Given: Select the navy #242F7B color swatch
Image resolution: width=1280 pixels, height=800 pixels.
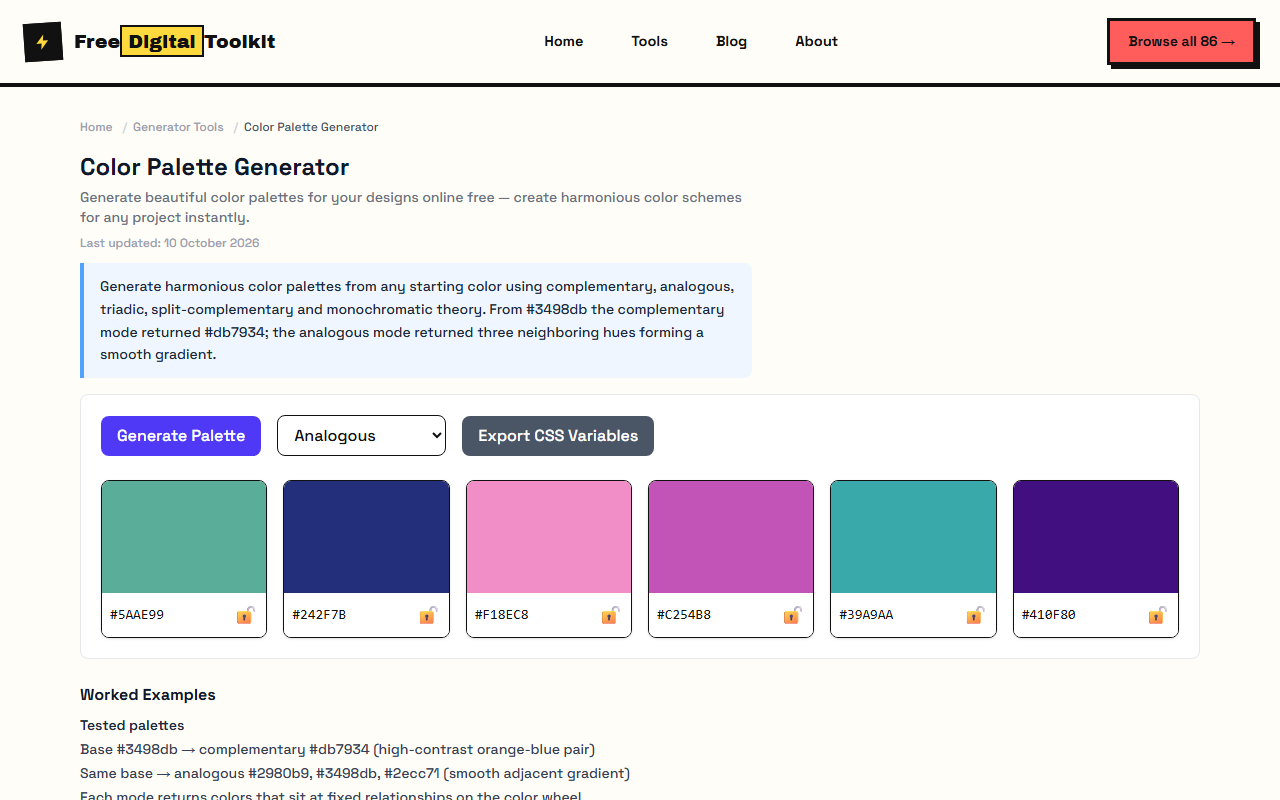Looking at the screenshot, I should (367, 537).
